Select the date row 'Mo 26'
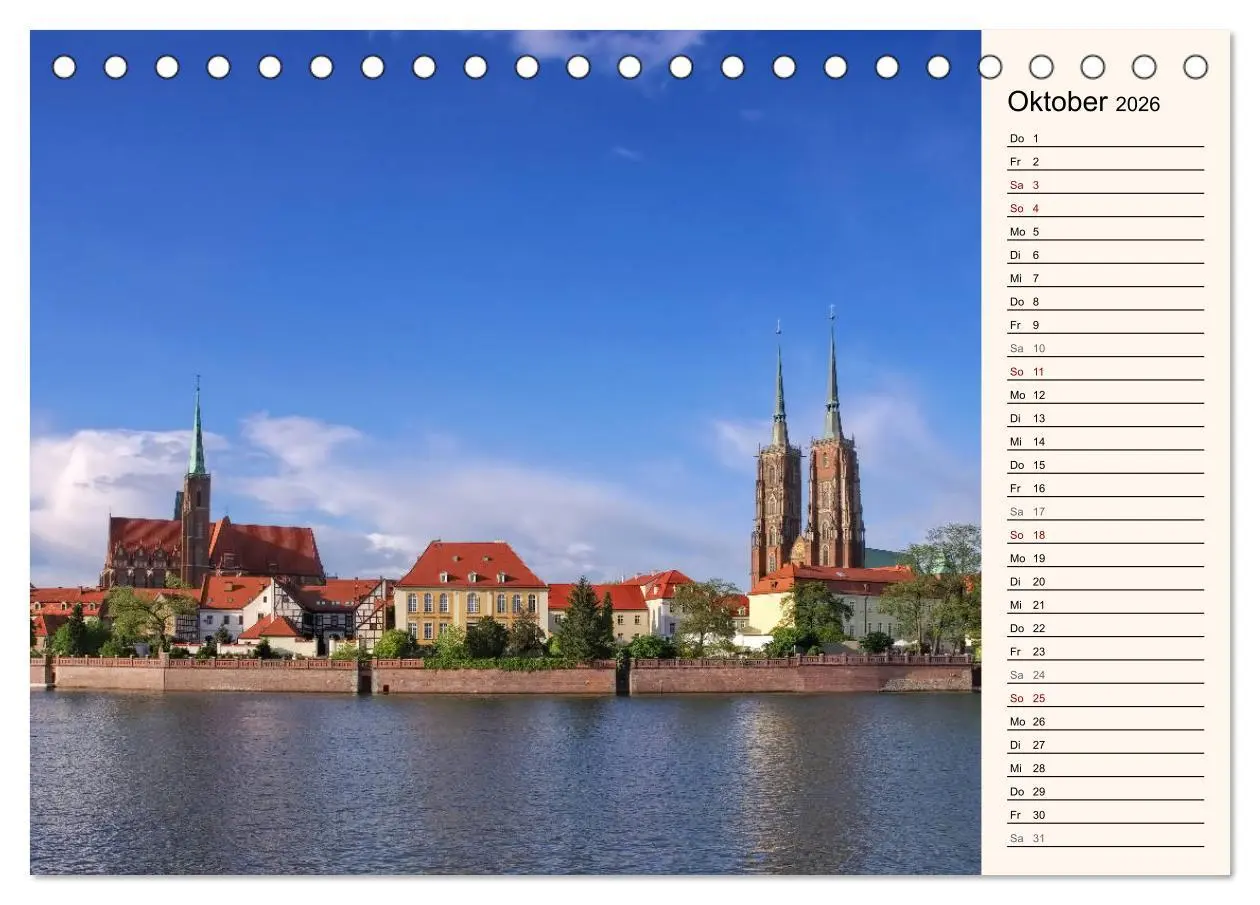1260x905 pixels. click(x=1105, y=721)
